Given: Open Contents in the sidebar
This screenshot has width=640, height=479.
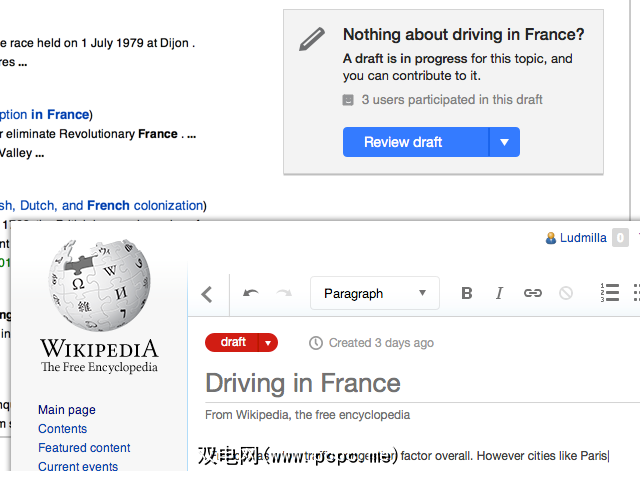Looking at the screenshot, I should [x=62, y=429].
